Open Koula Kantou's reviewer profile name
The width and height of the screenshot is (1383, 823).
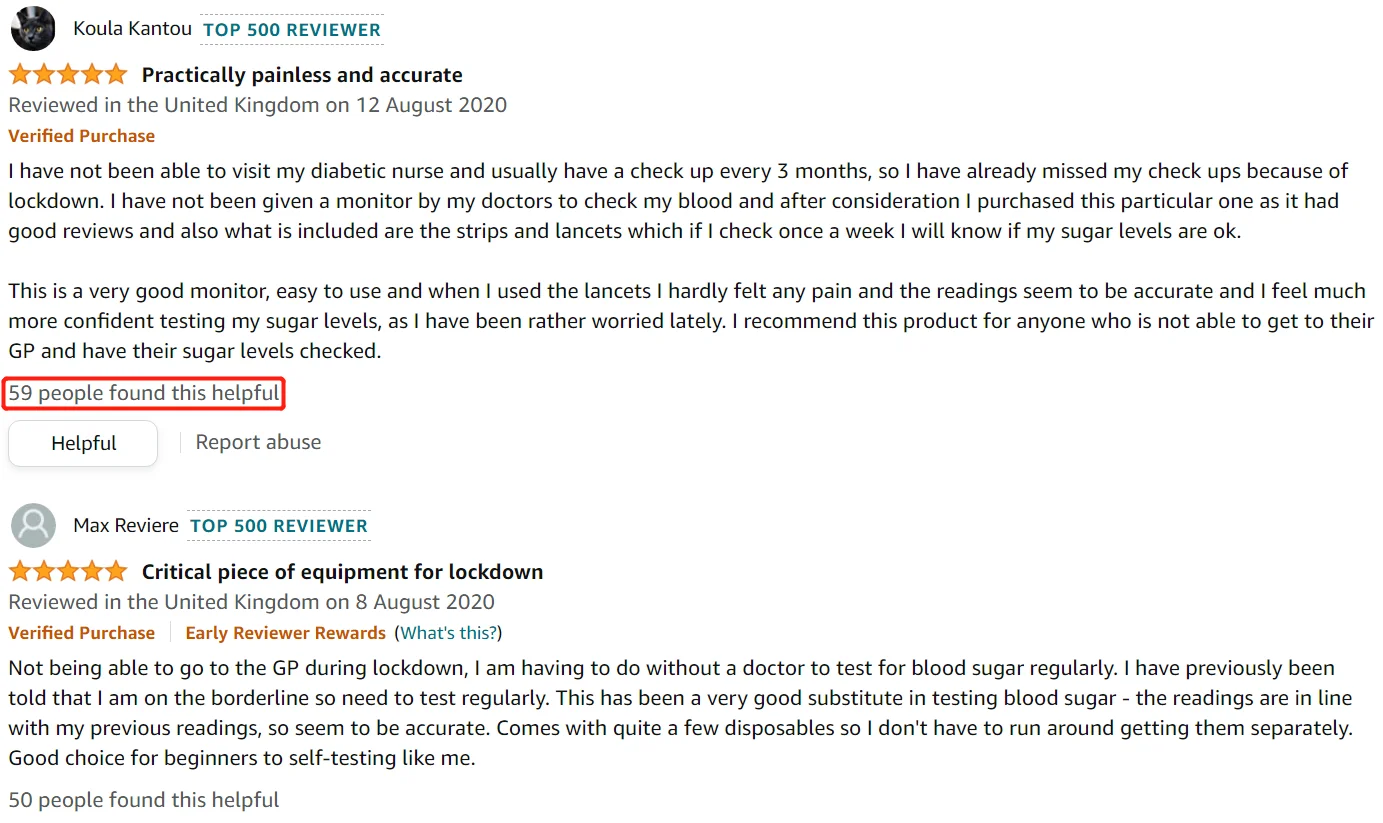pos(132,28)
